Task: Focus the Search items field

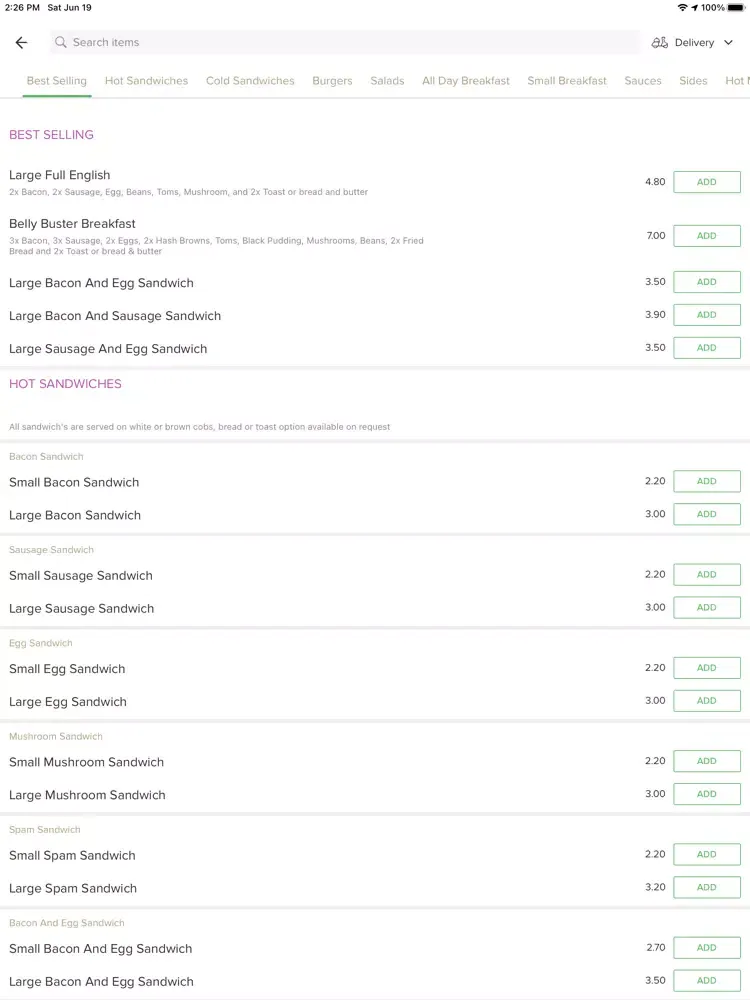Action: (x=345, y=42)
